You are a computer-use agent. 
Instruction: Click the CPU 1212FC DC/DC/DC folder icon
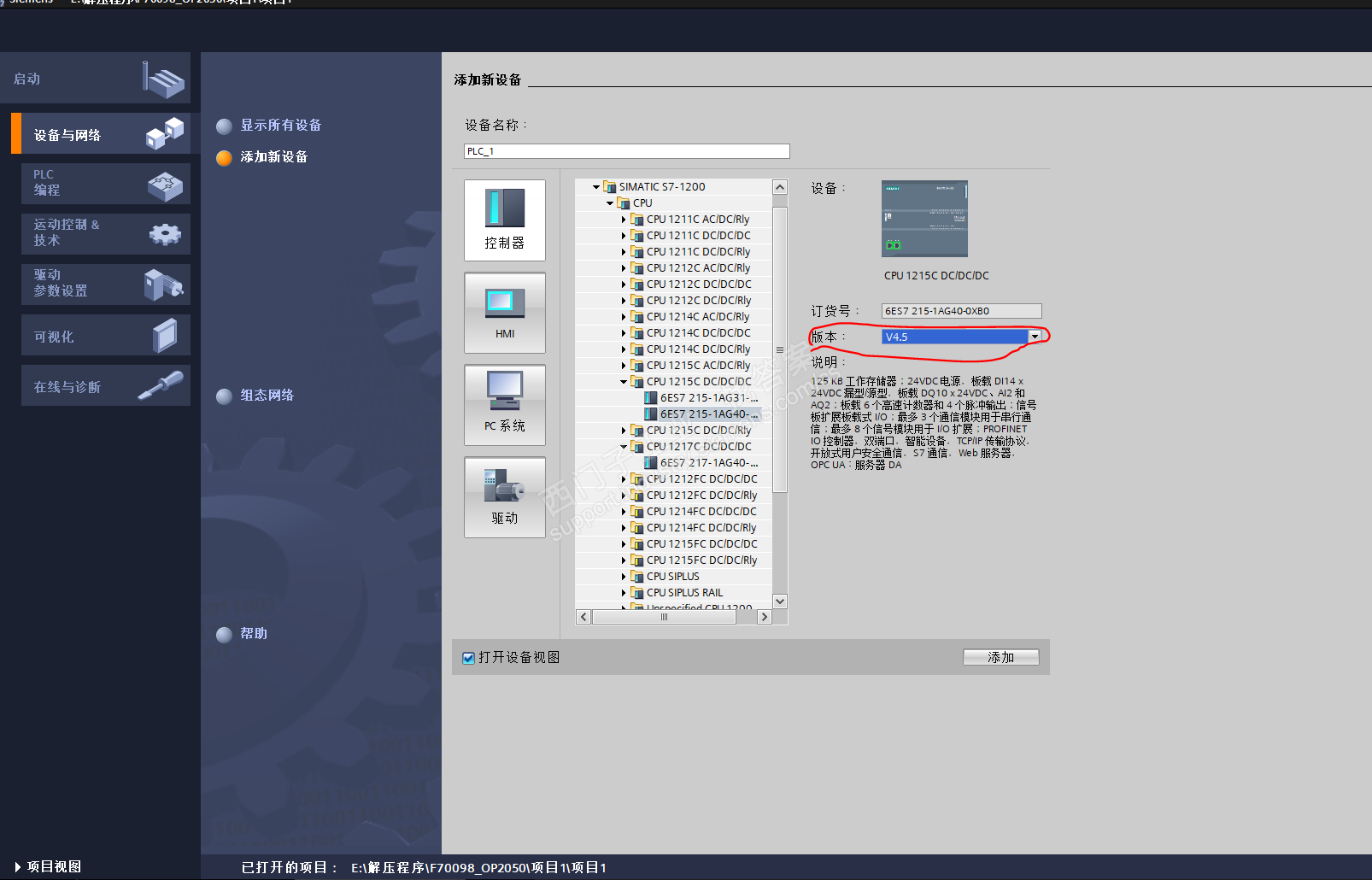636,478
